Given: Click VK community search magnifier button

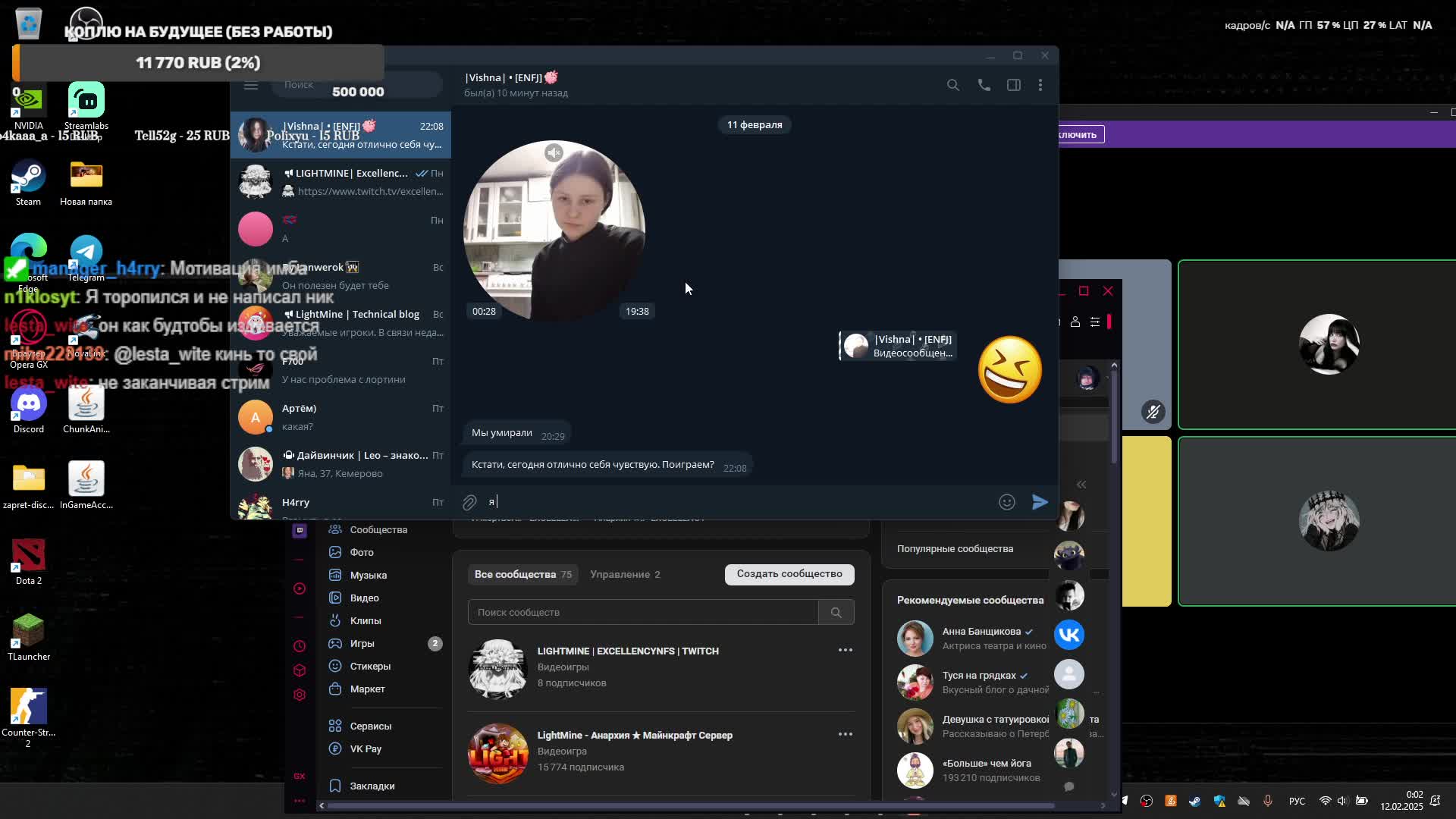Looking at the screenshot, I should (x=836, y=612).
